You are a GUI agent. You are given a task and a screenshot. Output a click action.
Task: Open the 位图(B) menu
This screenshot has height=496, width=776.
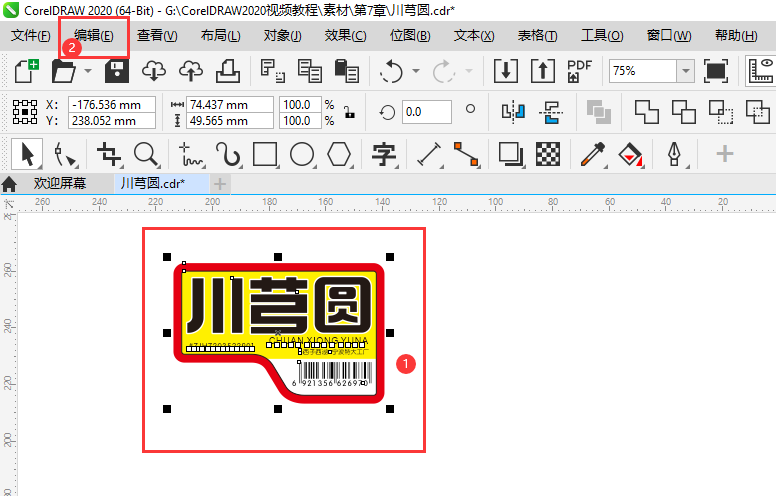click(410, 36)
